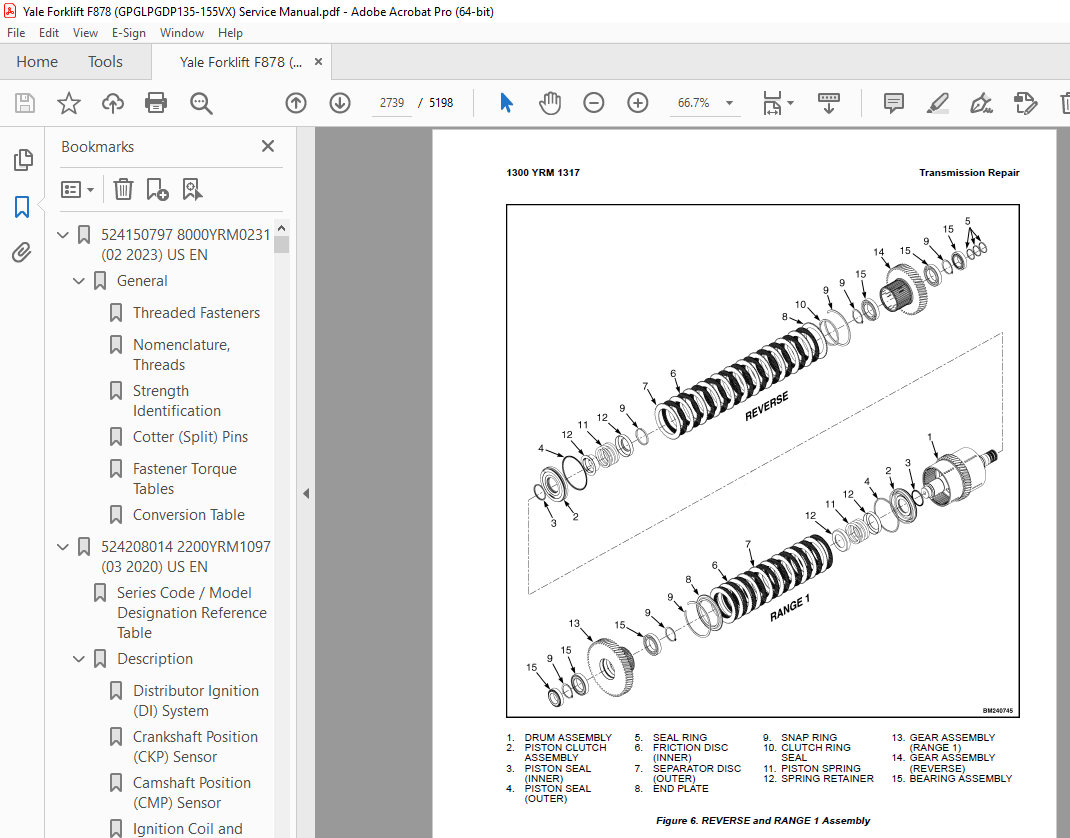Viewport: 1070px width, 838px height.
Task: Open Nomenclature, Threads bookmark
Action: click(182, 355)
